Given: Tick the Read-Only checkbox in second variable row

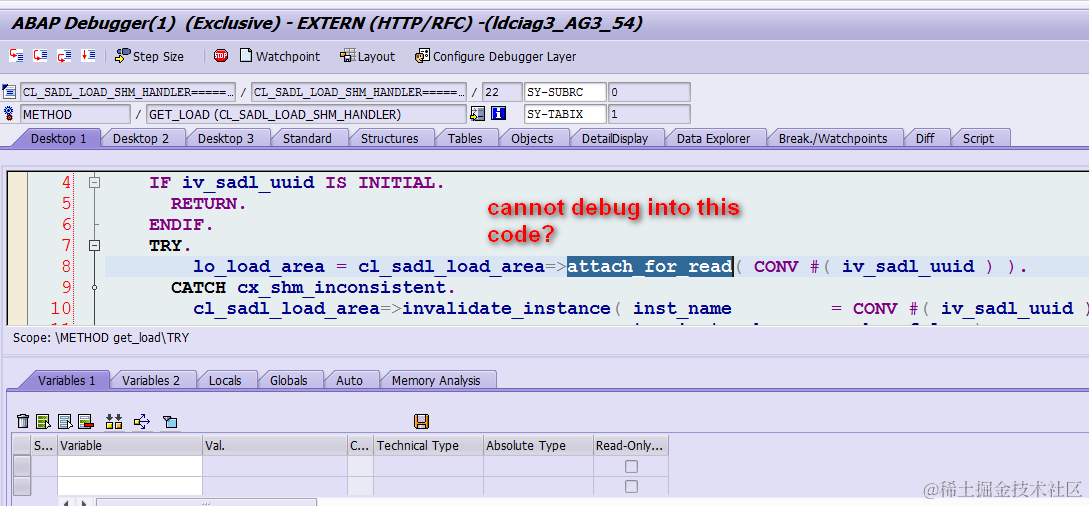Looking at the screenshot, I should coord(631,487).
